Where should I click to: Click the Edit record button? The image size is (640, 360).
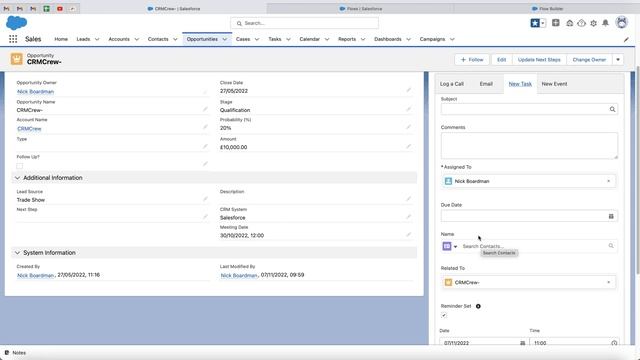[x=502, y=60]
